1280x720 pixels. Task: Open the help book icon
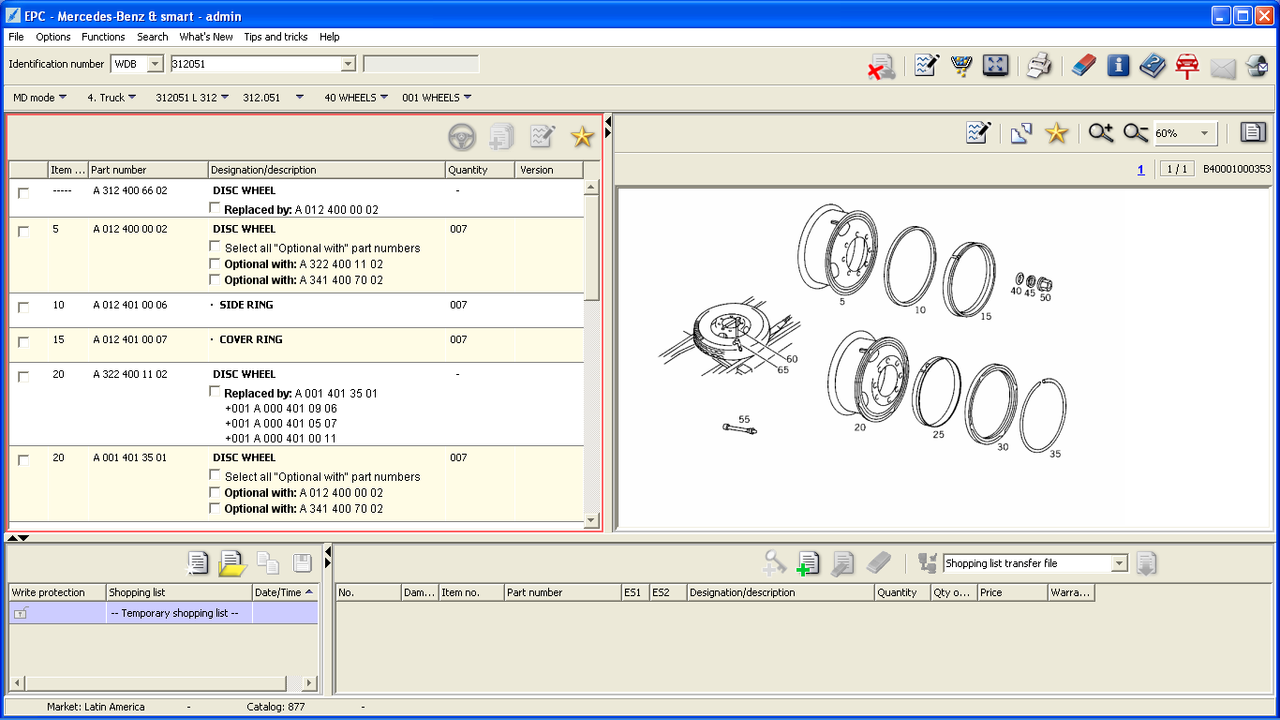[x=1153, y=66]
